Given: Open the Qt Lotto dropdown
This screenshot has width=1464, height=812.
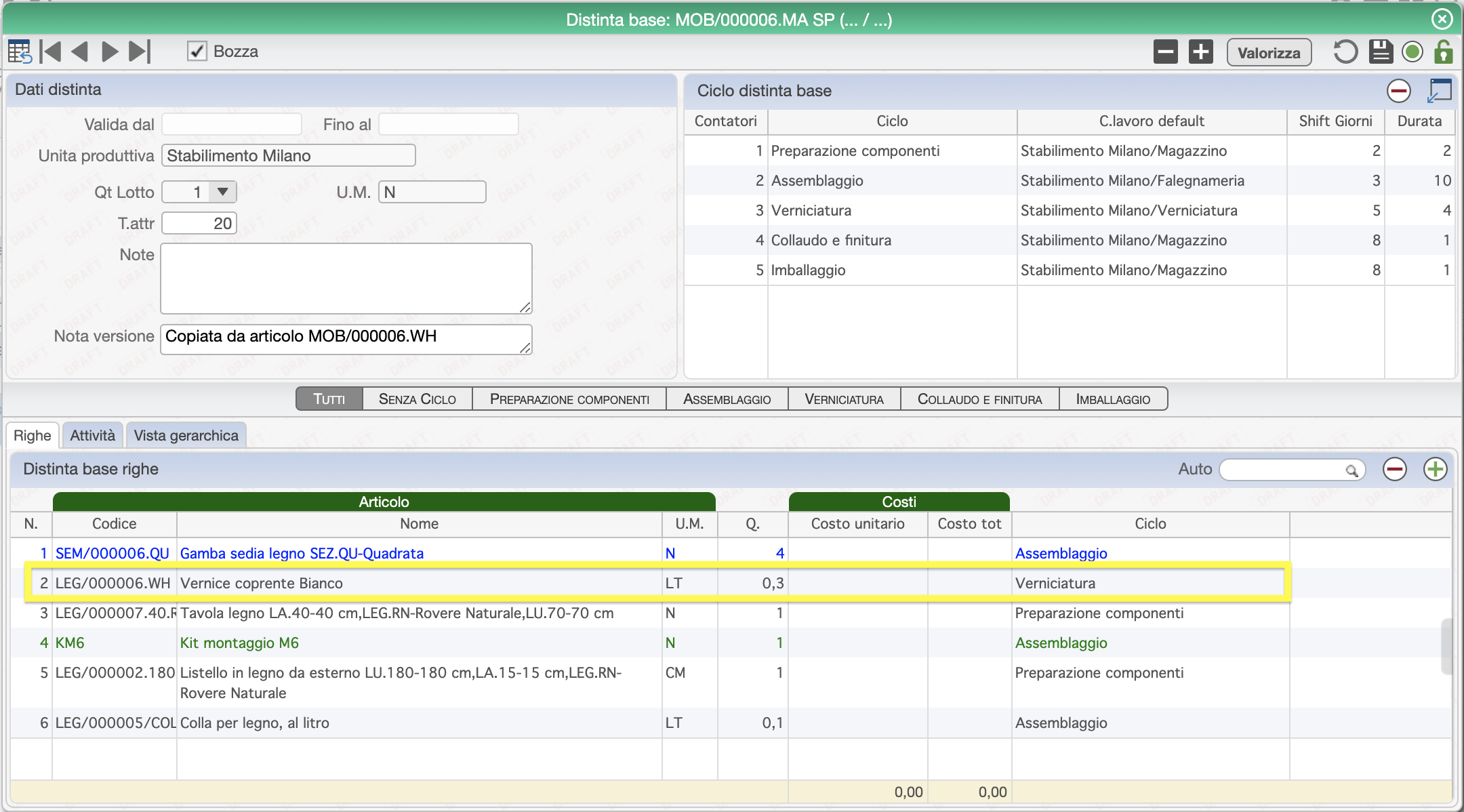Looking at the screenshot, I should tap(222, 192).
